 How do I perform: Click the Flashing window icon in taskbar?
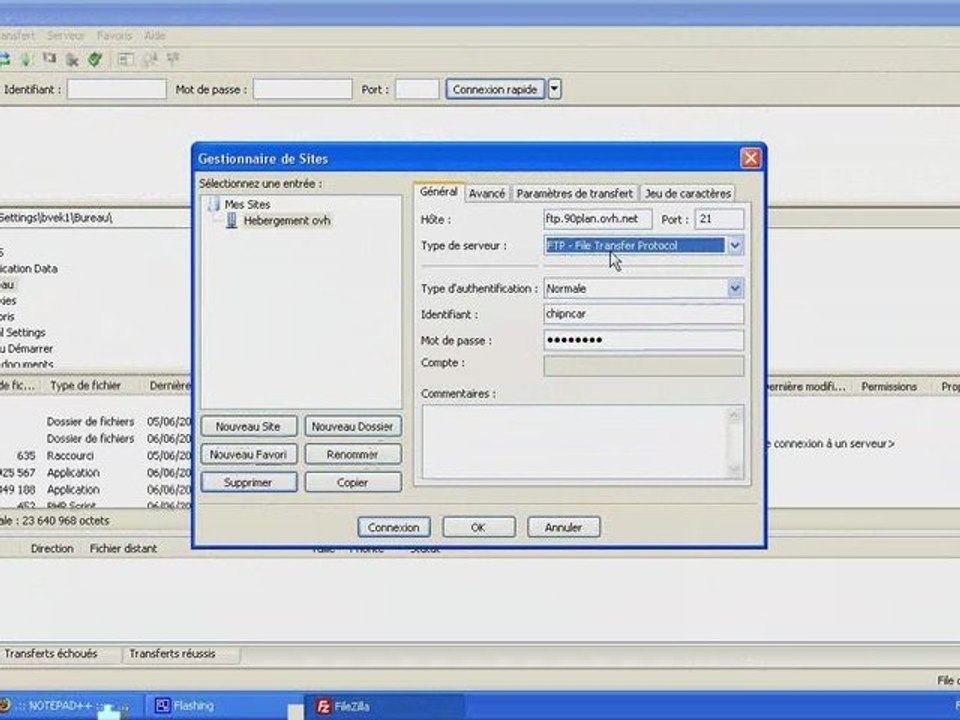click(x=162, y=706)
